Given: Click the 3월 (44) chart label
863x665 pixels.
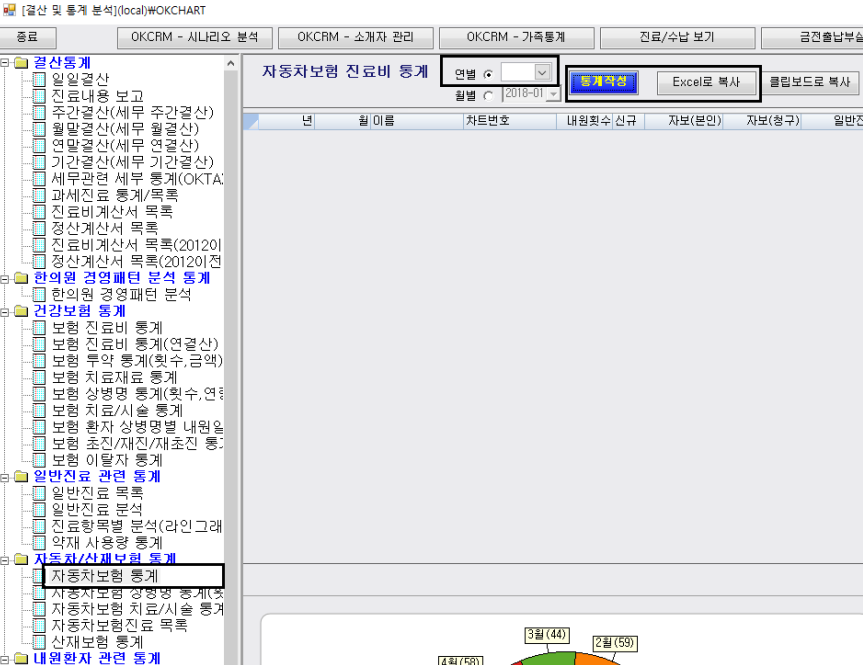Looking at the screenshot, I should pos(547,635).
